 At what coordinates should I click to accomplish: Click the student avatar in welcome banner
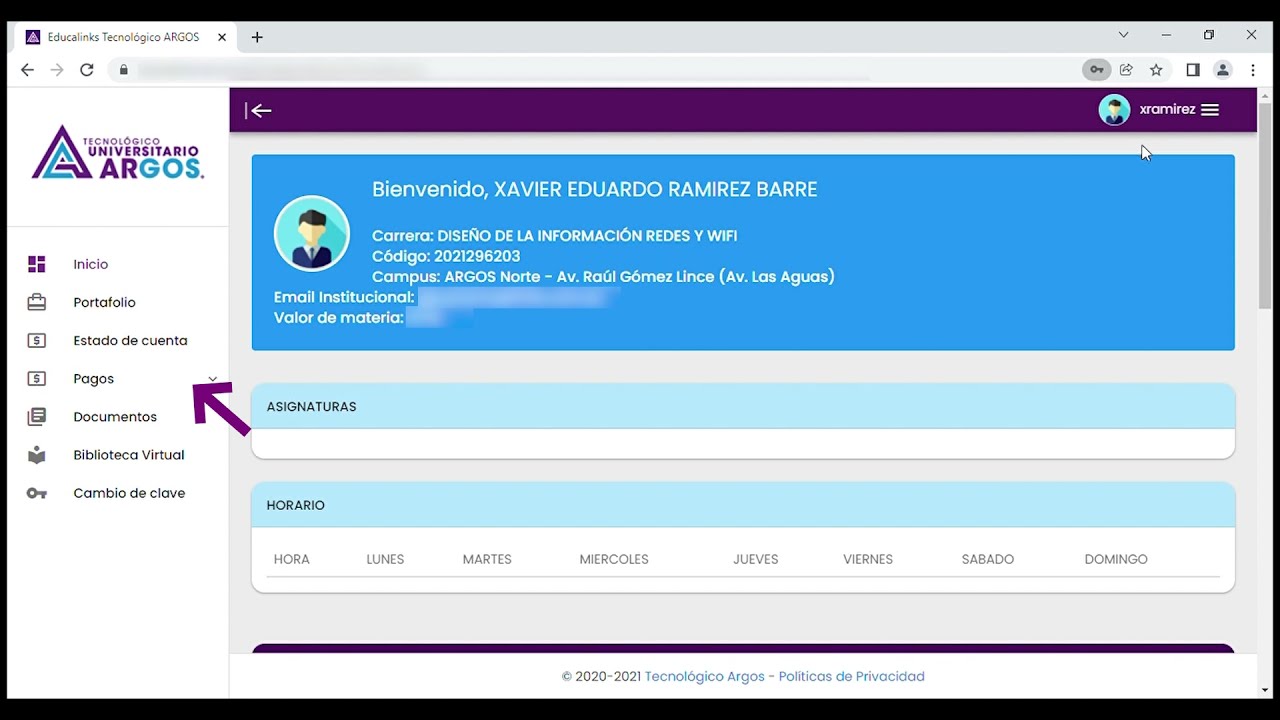tap(312, 233)
